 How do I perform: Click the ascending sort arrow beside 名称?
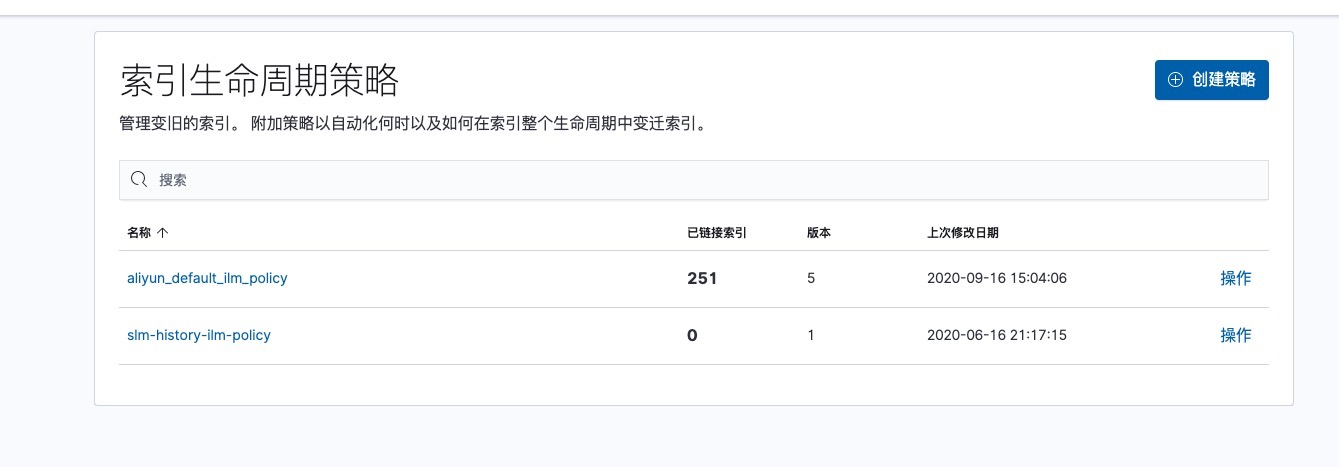(x=163, y=232)
